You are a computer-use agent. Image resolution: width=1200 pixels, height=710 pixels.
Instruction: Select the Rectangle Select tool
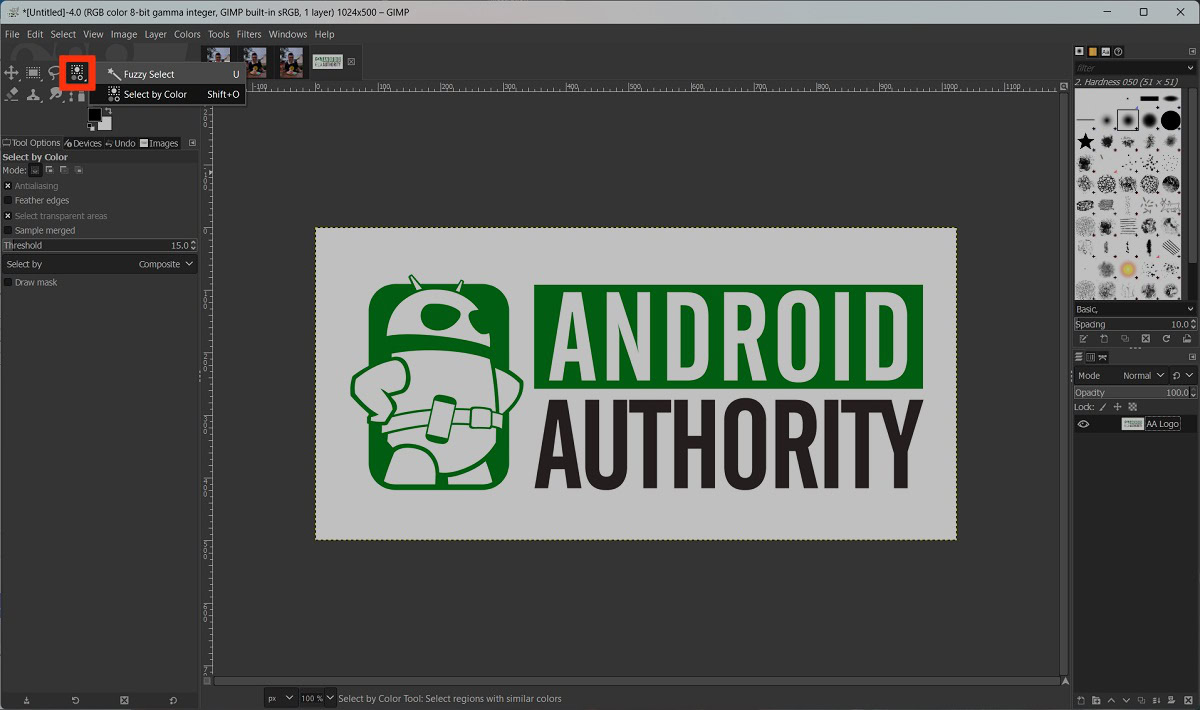[34, 73]
